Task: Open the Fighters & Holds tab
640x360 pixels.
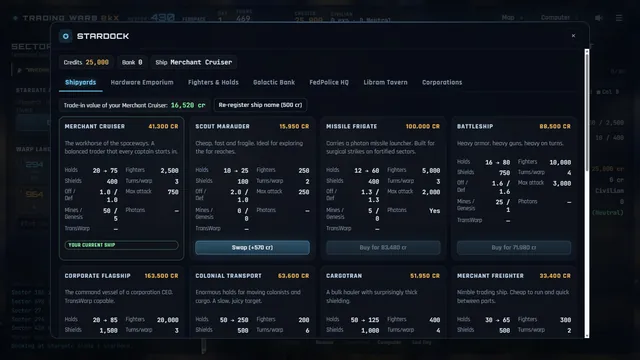Action: [x=213, y=82]
